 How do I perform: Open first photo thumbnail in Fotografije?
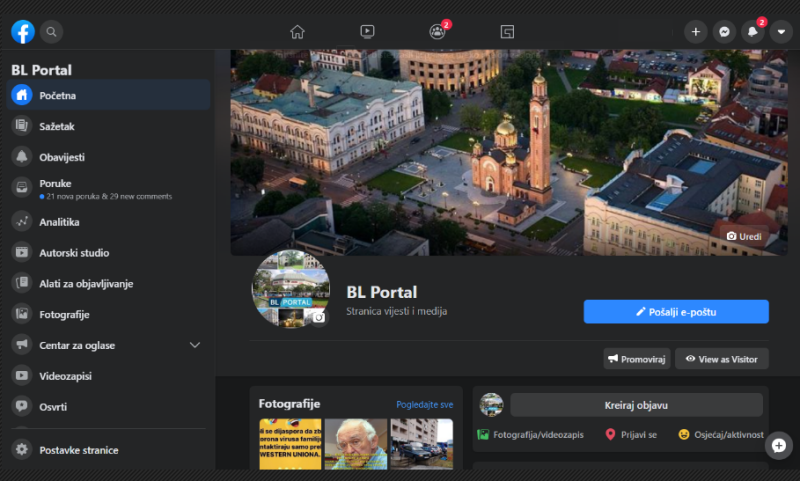(289, 444)
